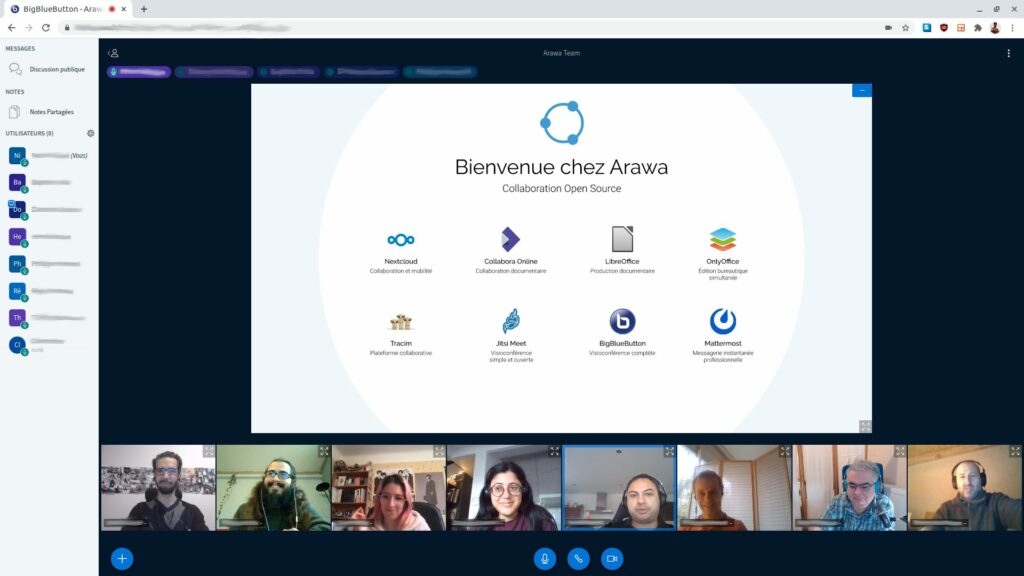Open the users list settings gear
This screenshot has width=1024, height=576.
coord(91,133)
